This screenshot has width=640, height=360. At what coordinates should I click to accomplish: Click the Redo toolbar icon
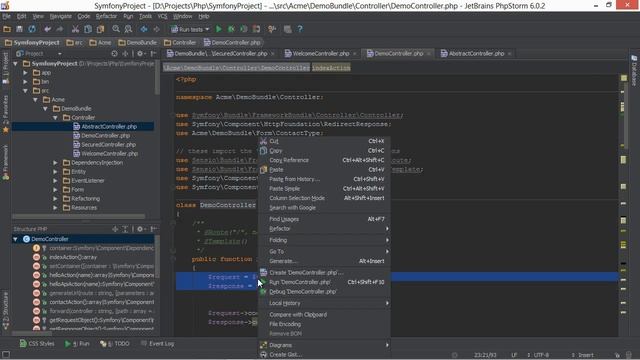(x=60, y=29)
